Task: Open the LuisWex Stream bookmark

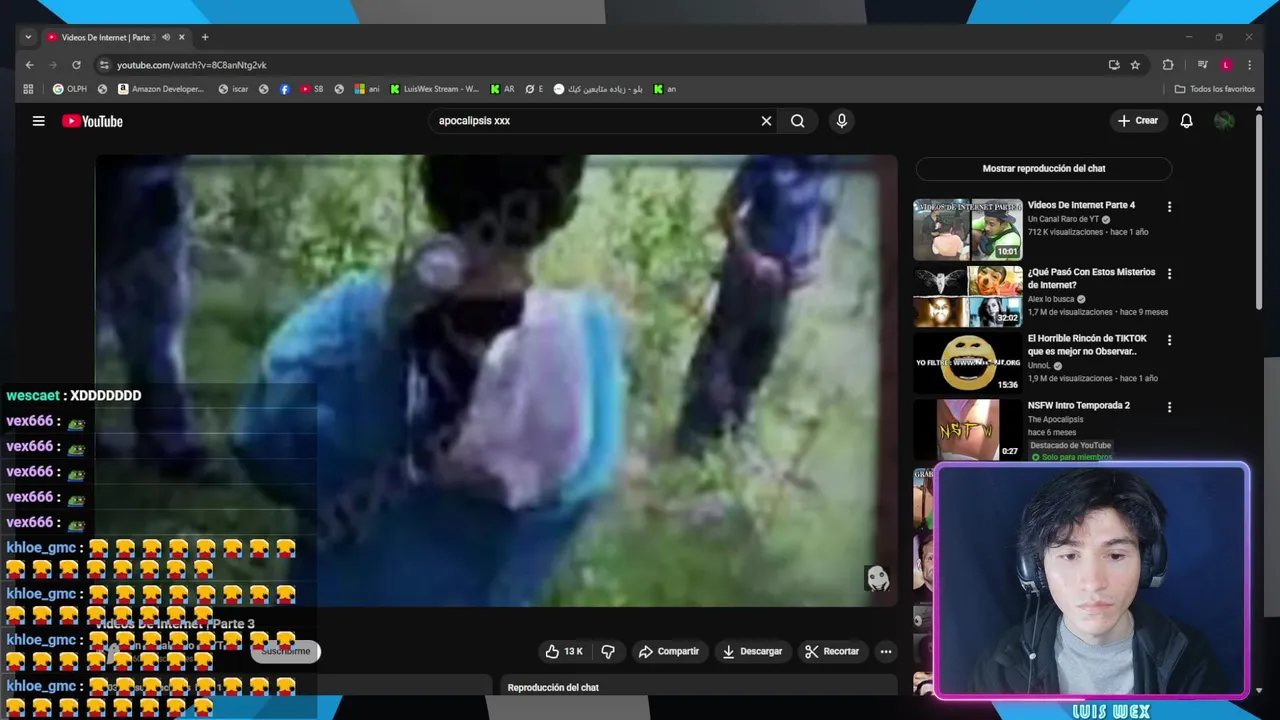Action: (435, 89)
